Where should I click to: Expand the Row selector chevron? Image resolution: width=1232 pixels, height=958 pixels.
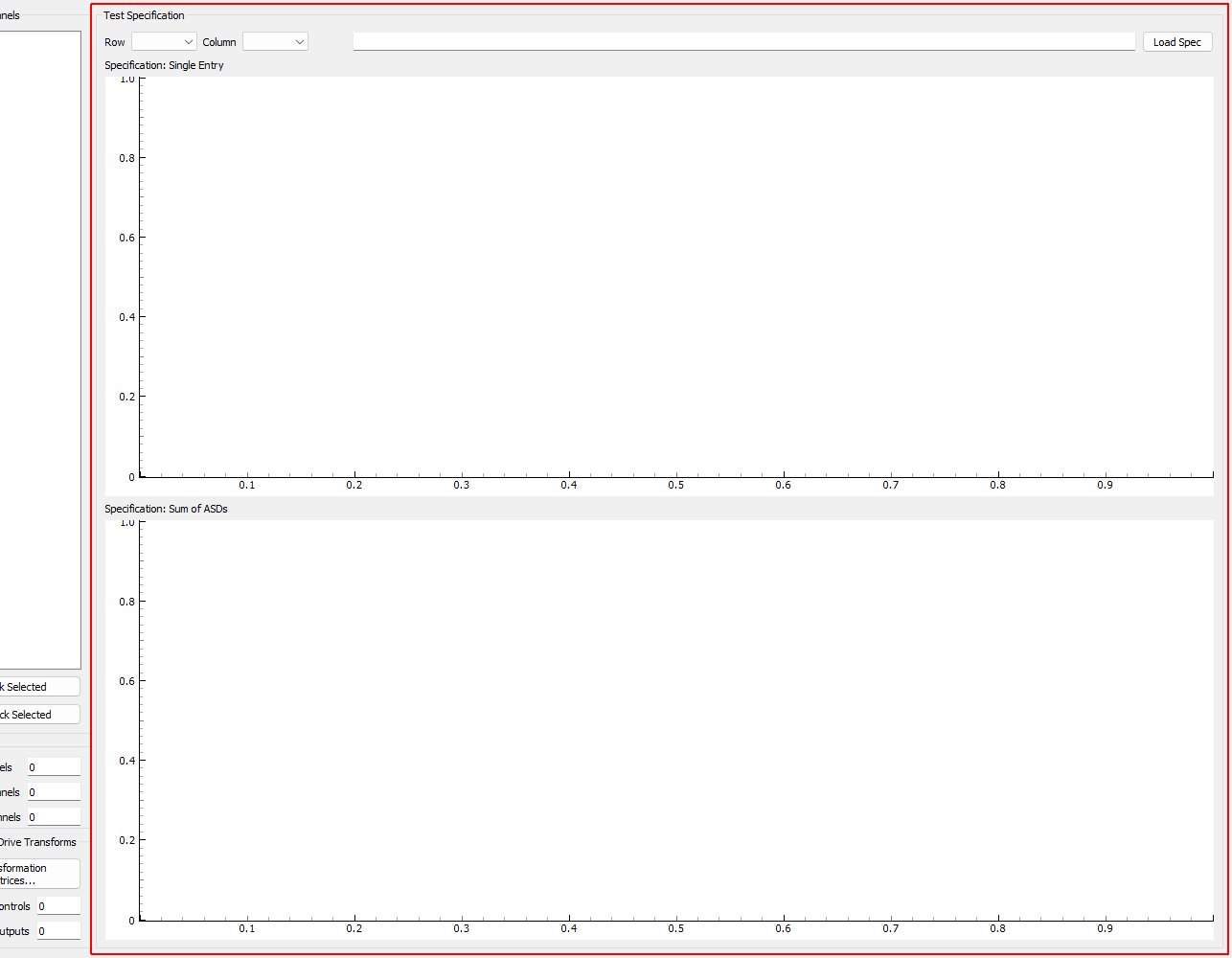click(188, 41)
